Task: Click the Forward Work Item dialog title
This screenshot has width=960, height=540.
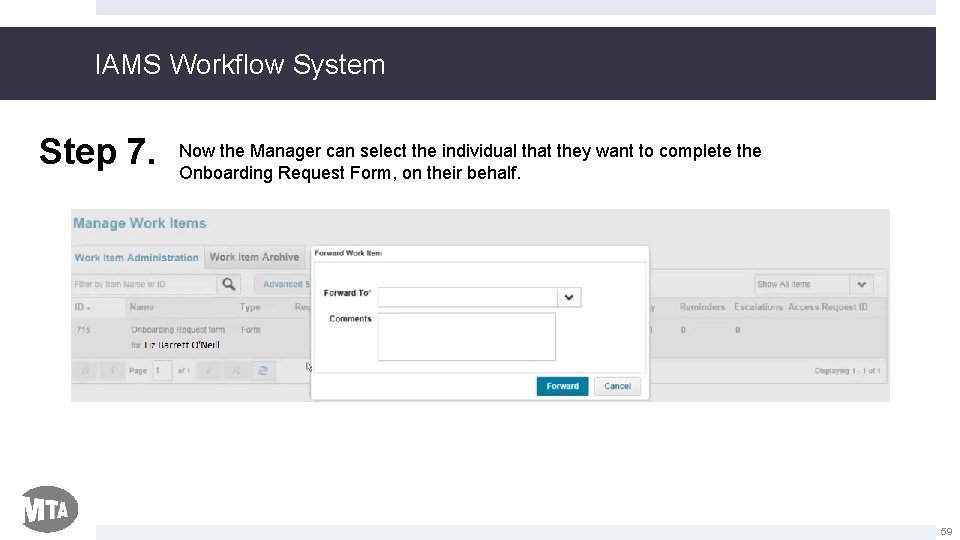Action: click(348, 253)
